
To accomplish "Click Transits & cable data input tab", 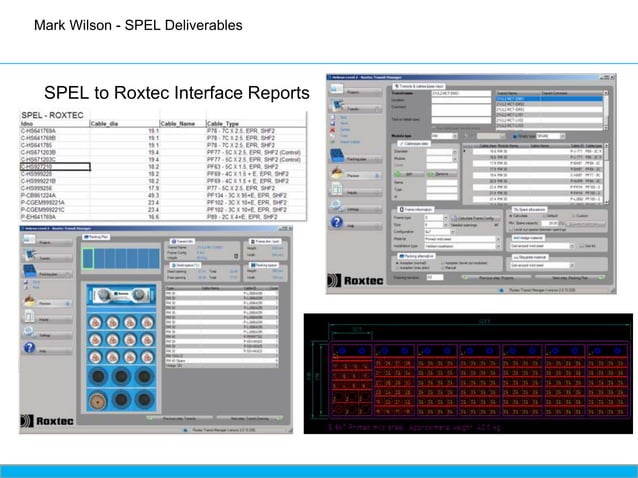I will click(x=419, y=86).
